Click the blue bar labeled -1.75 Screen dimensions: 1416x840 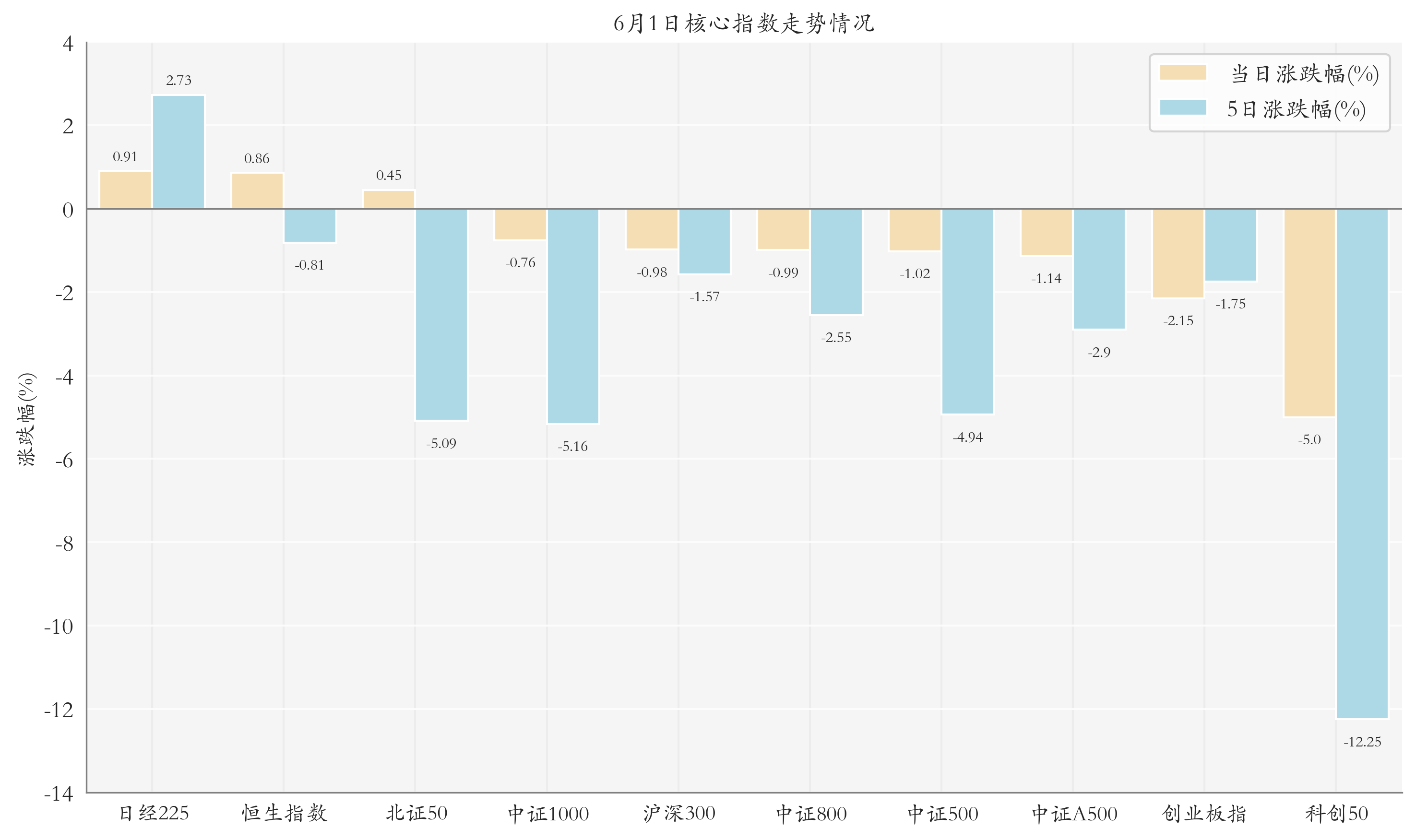coord(1230,245)
